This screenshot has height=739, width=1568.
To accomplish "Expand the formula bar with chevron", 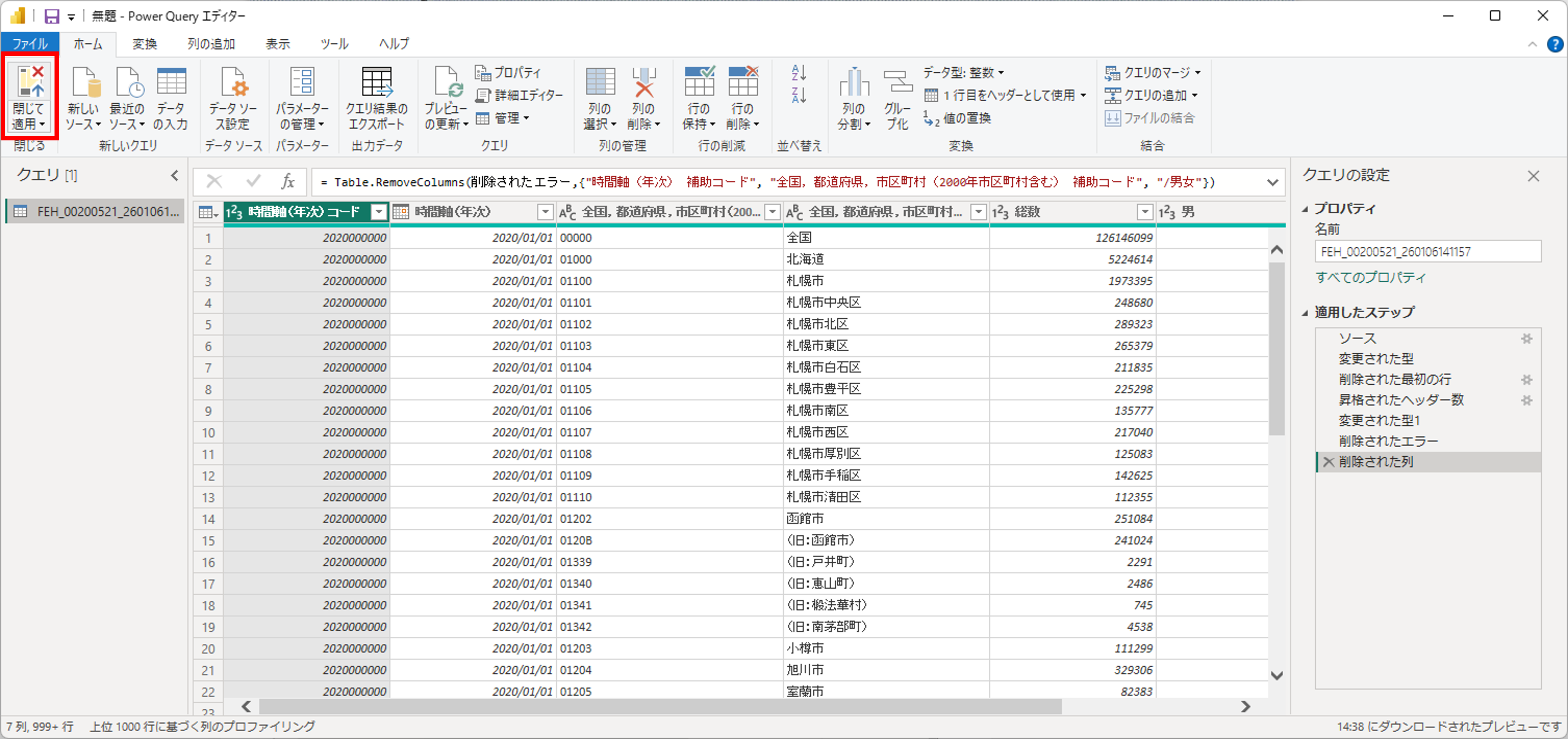I will point(1272,182).
